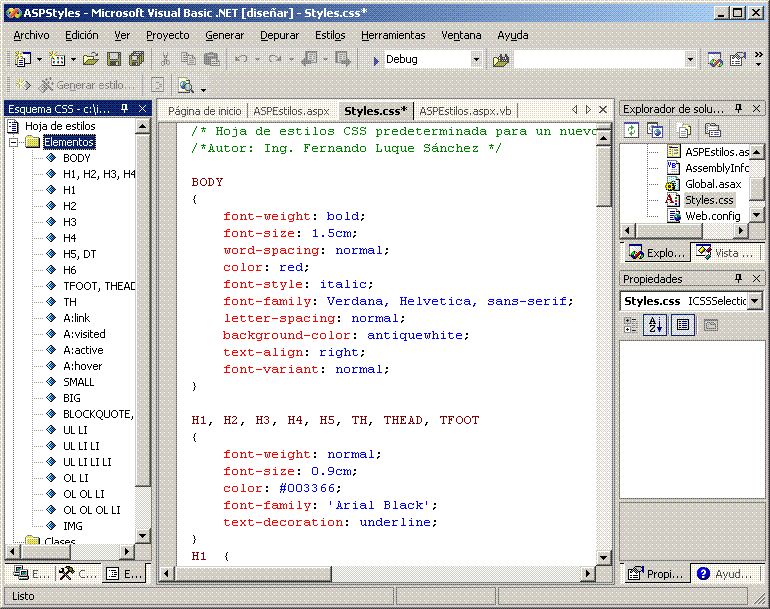770x609 pixels.
Task: Select Web.config in solution explorer
Action: point(713,216)
